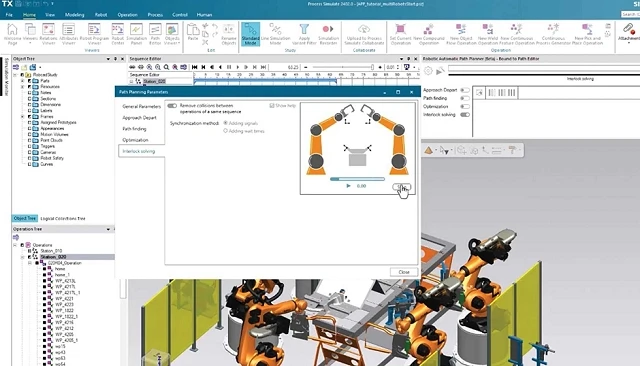640x366 pixels.
Task: Collapse the RobcadStudy root node
Action: coord(15,75)
